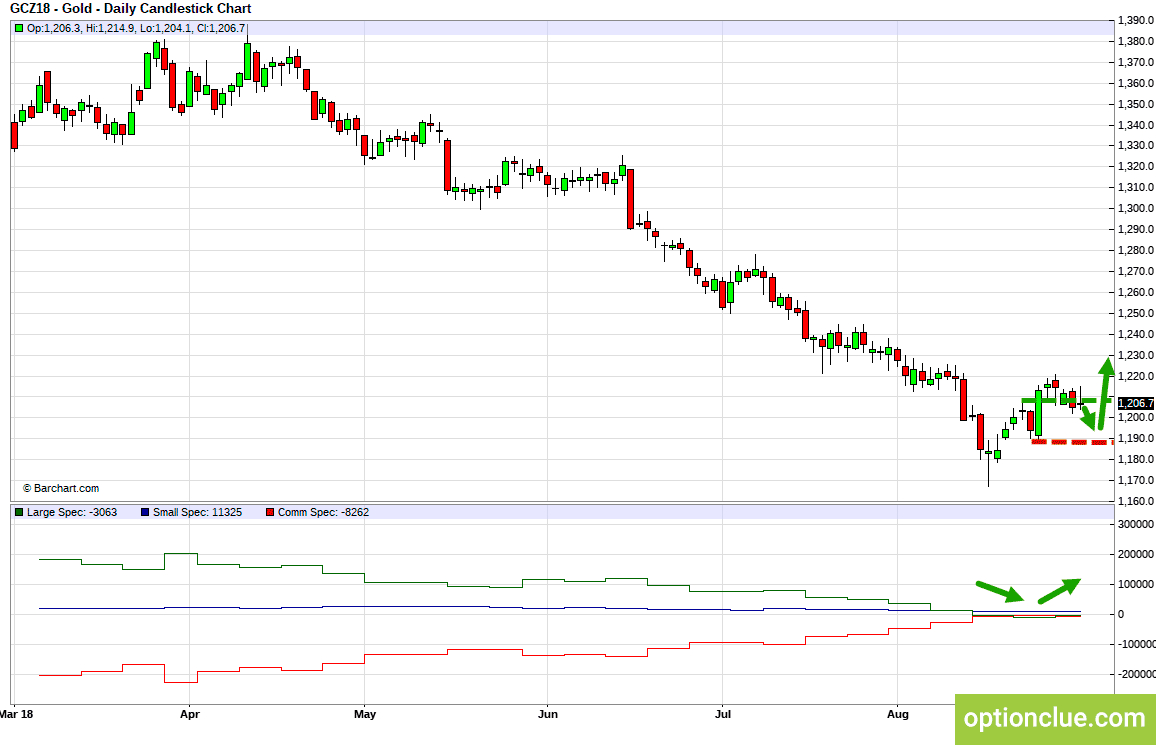Image resolution: width=1156 pixels, height=745 pixels.
Task: Click the 1,350.0 price axis label
Action: pos(1136,105)
